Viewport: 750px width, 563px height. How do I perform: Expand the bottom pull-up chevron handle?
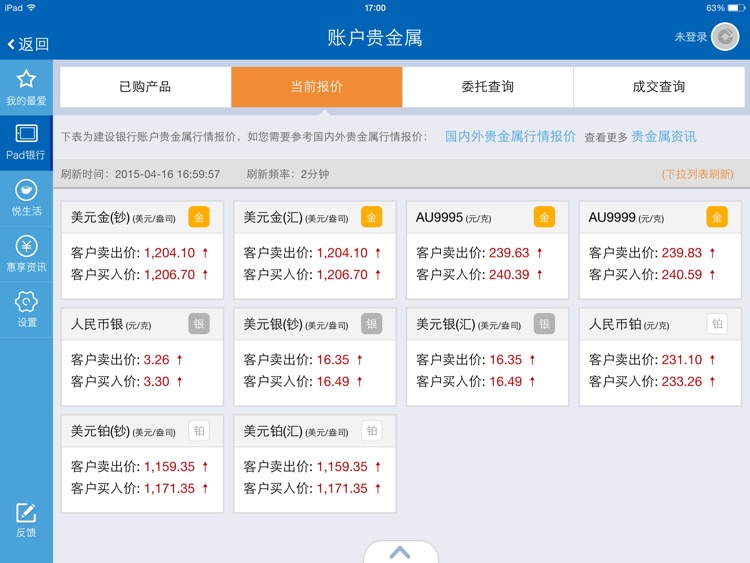tap(400, 552)
